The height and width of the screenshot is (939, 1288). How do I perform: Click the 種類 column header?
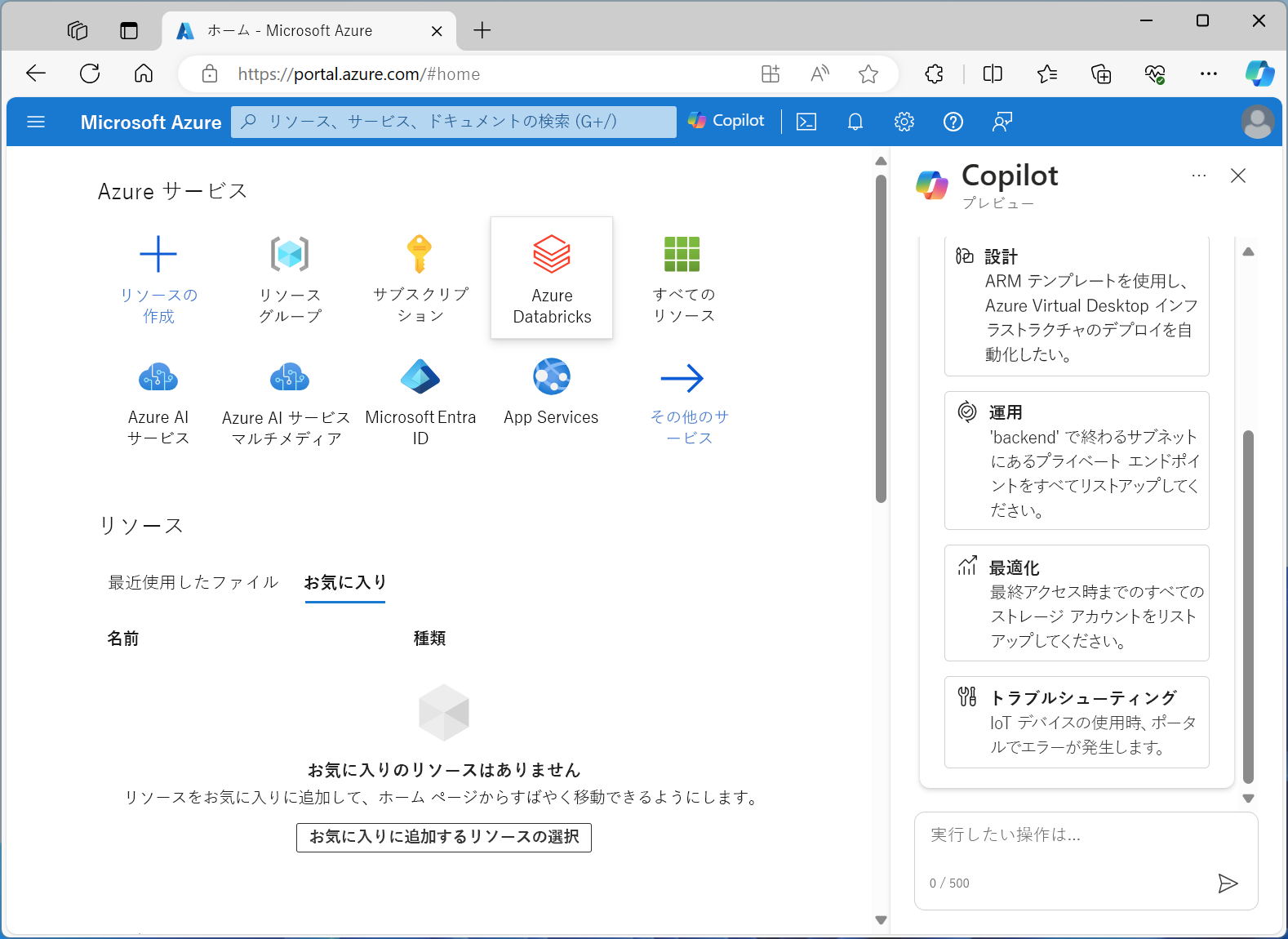coord(430,639)
